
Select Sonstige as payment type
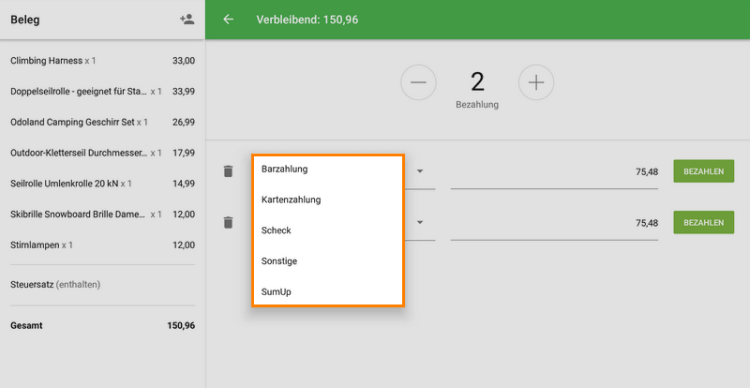click(x=328, y=261)
